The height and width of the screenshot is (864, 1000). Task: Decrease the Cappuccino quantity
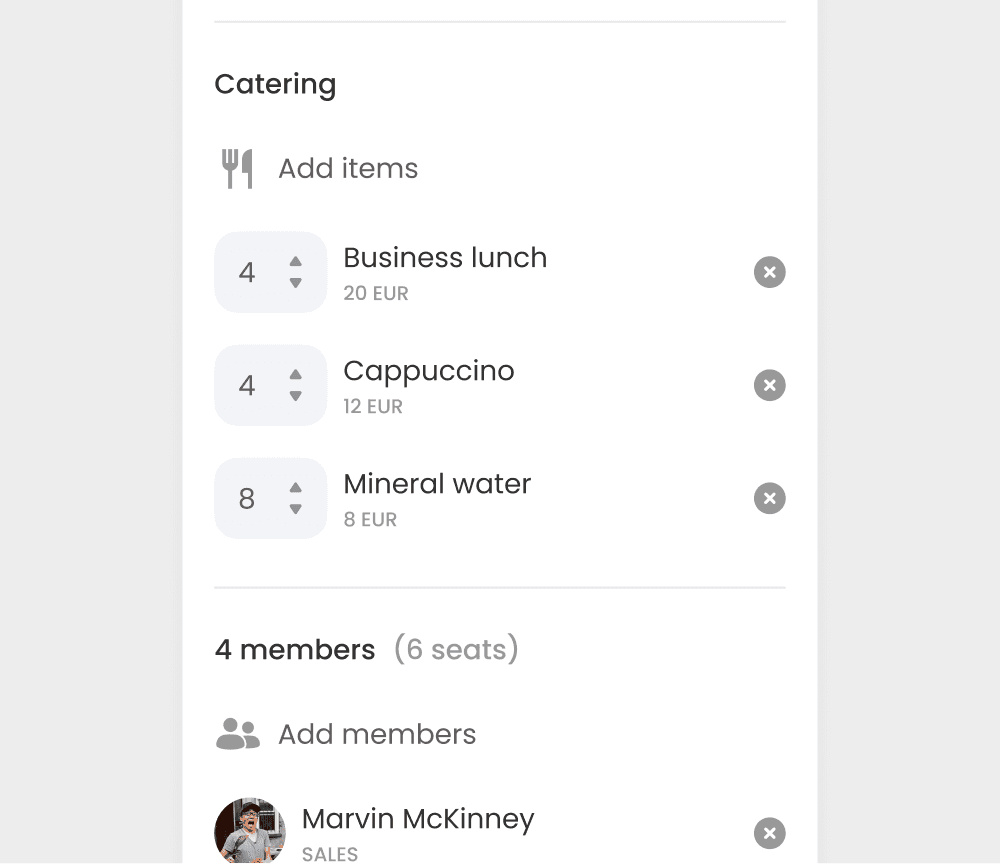(x=295, y=395)
